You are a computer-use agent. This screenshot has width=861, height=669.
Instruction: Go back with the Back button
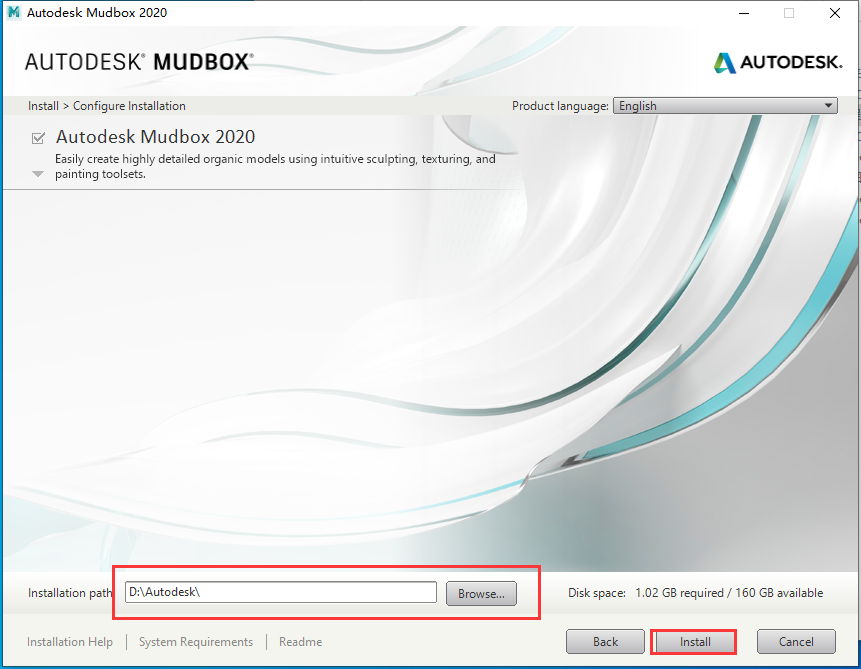[x=605, y=641]
